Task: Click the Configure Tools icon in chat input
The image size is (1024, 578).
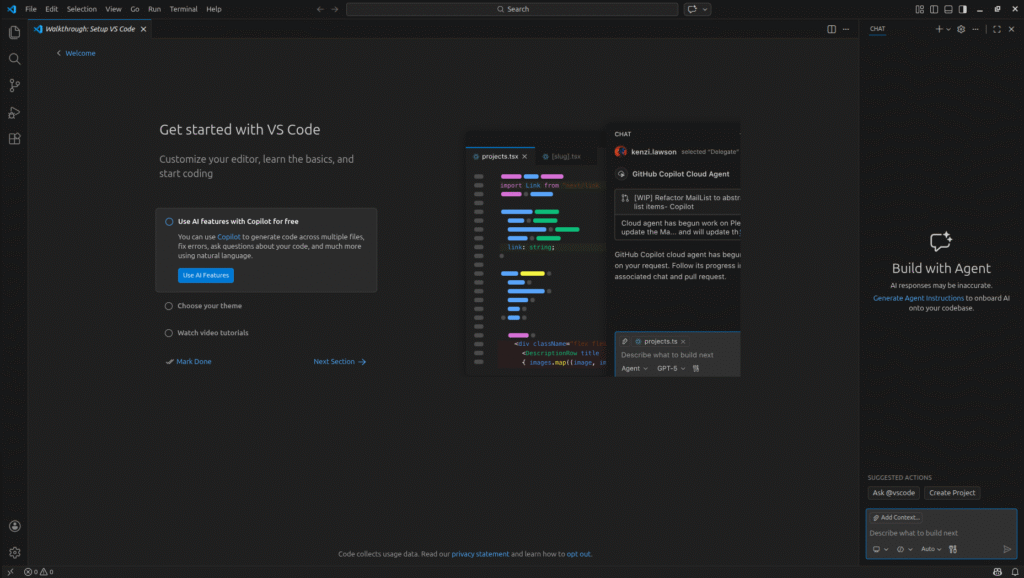Action: click(x=953, y=549)
